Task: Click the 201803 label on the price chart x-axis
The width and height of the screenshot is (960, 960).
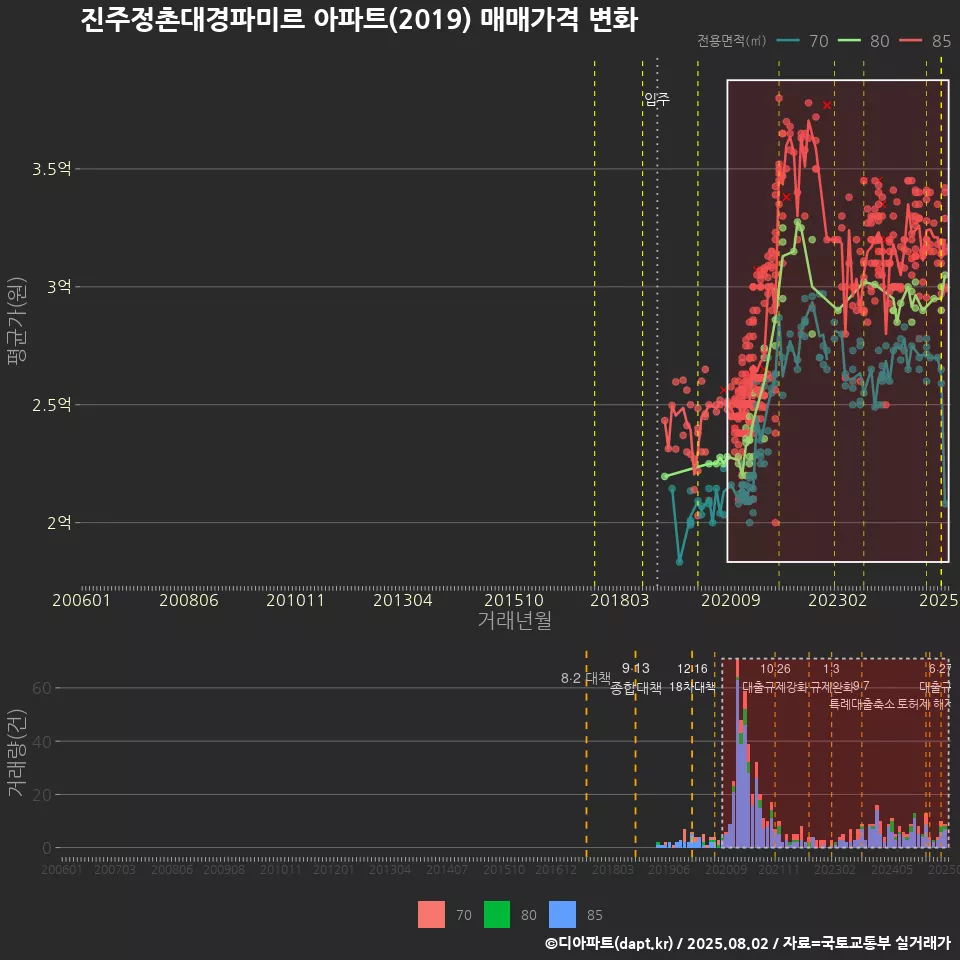Action: (620, 600)
